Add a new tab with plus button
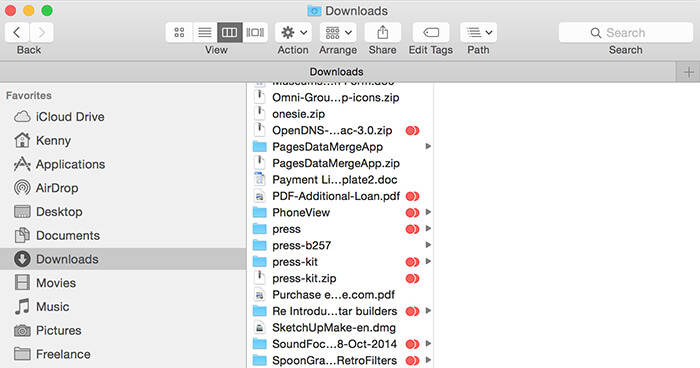The image size is (700, 368). 688,72
